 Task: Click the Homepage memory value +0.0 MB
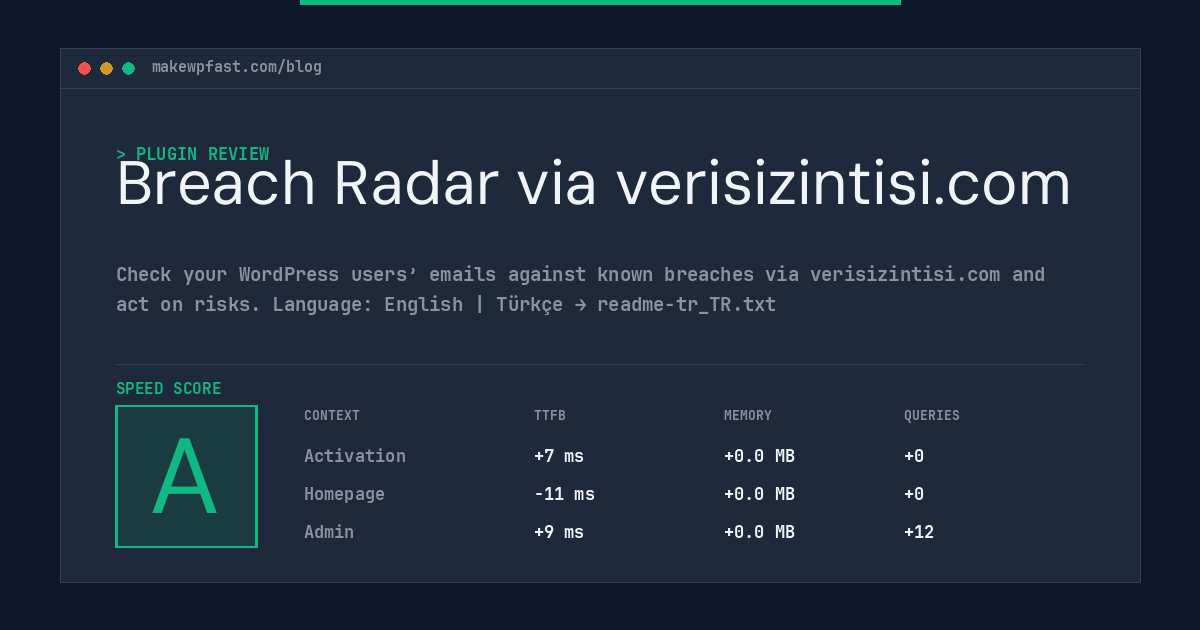[759, 494]
